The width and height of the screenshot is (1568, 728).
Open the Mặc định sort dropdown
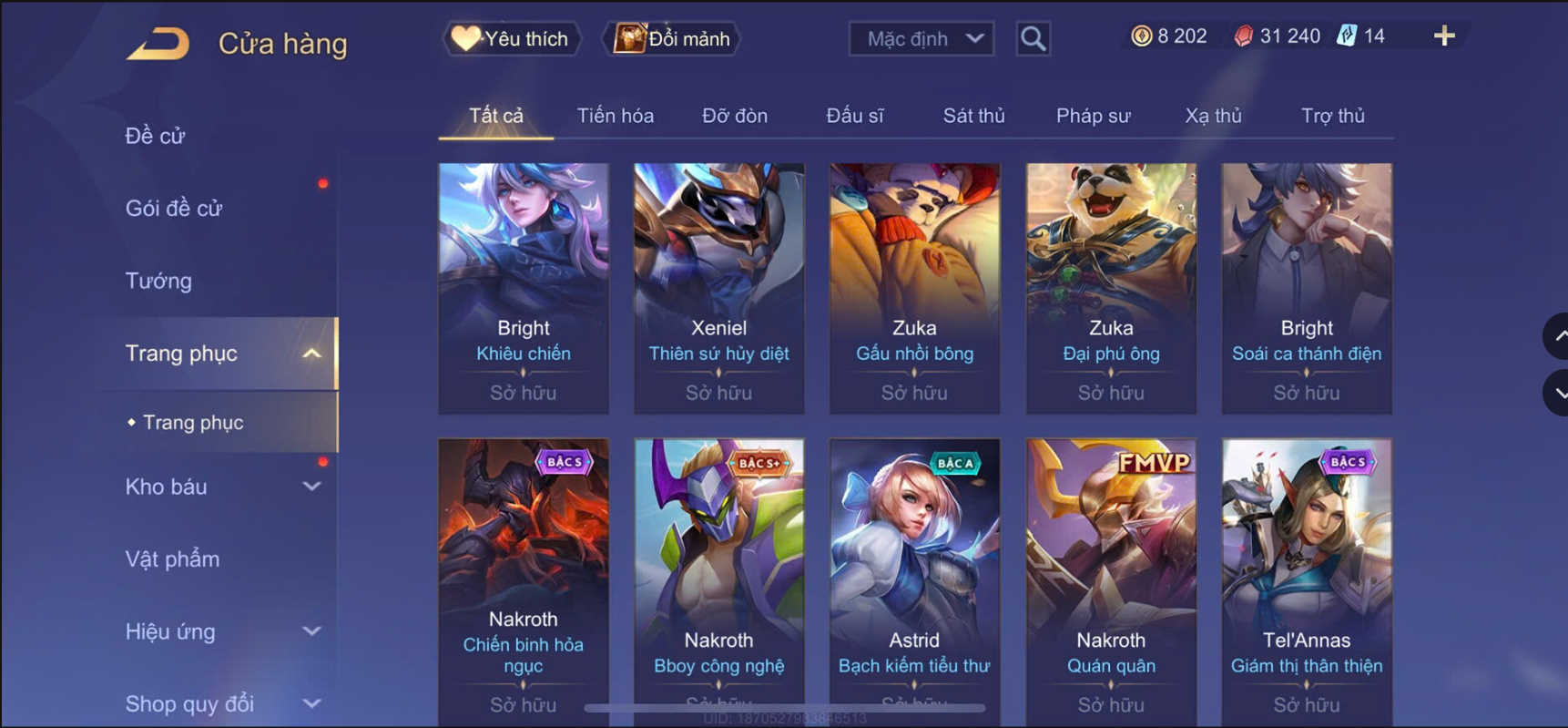pos(921,38)
